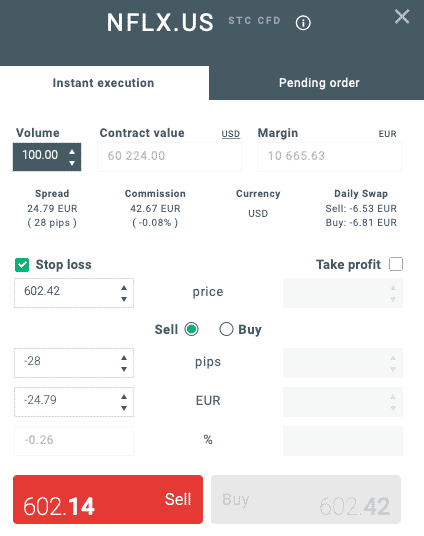This screenshot has width=424, height=536.
Task: Select the Buy radio button
Action: (x=226, y=329)
